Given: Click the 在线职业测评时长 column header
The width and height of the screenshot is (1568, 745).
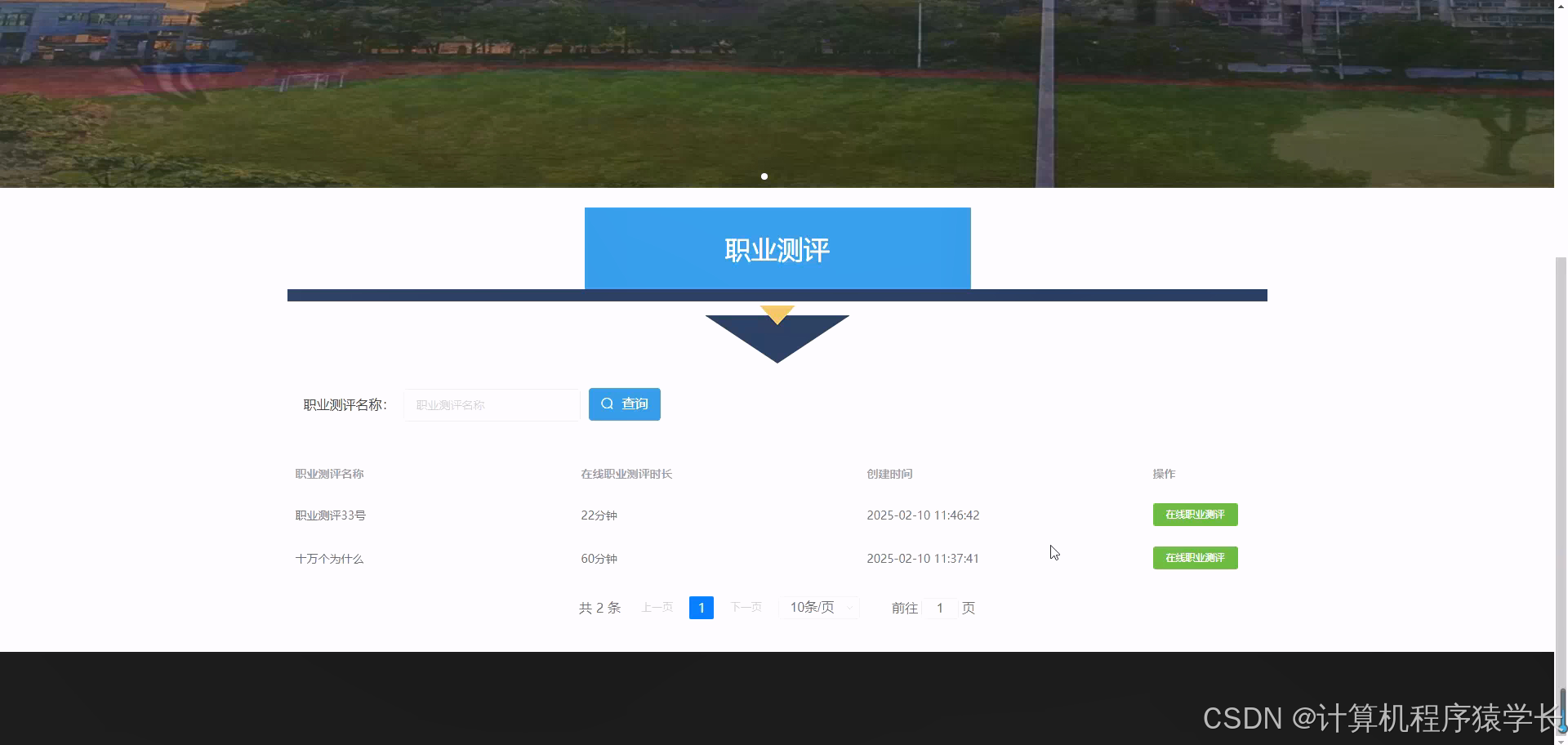Looking at the screenshot, I should tap(626, 474).
